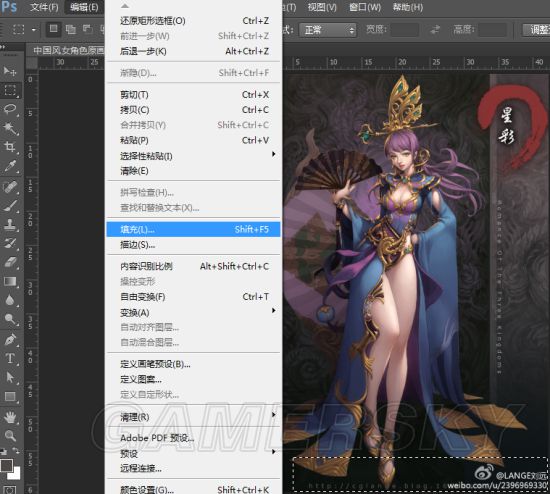Click the 调整 edge button

click(x=536, y=30)
